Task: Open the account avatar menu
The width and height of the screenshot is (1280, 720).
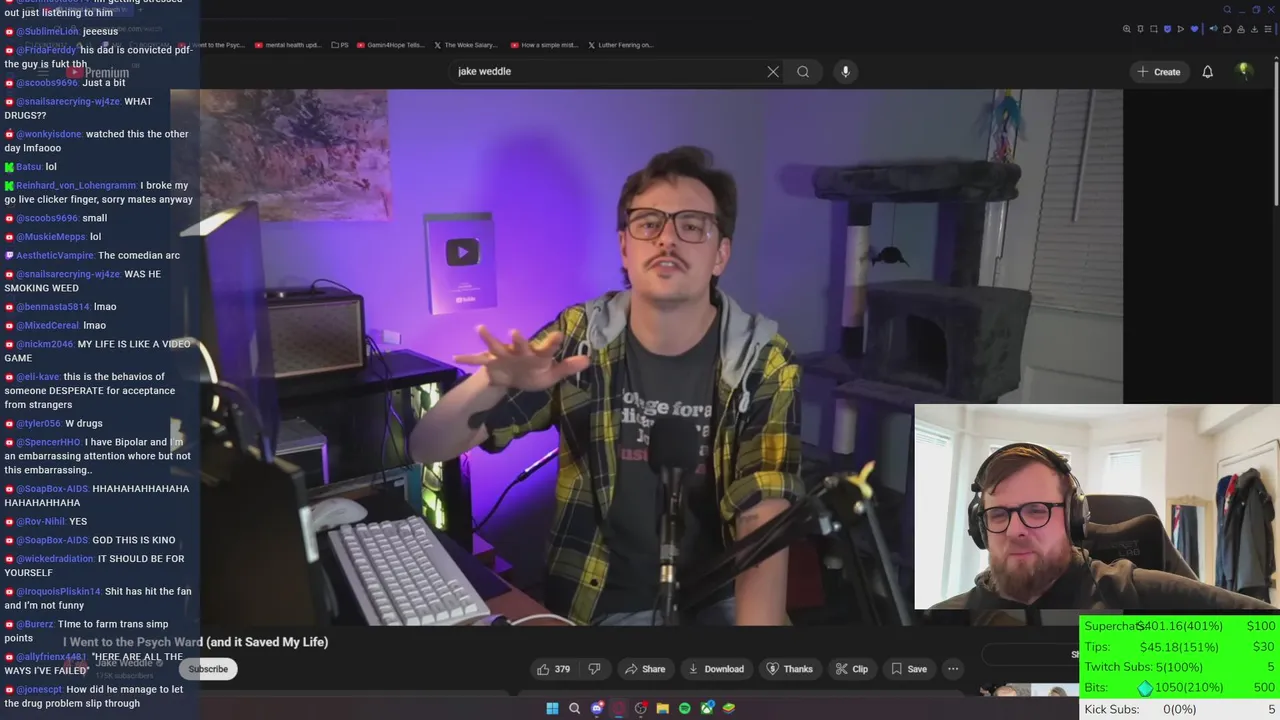Action: [1244, 71]
